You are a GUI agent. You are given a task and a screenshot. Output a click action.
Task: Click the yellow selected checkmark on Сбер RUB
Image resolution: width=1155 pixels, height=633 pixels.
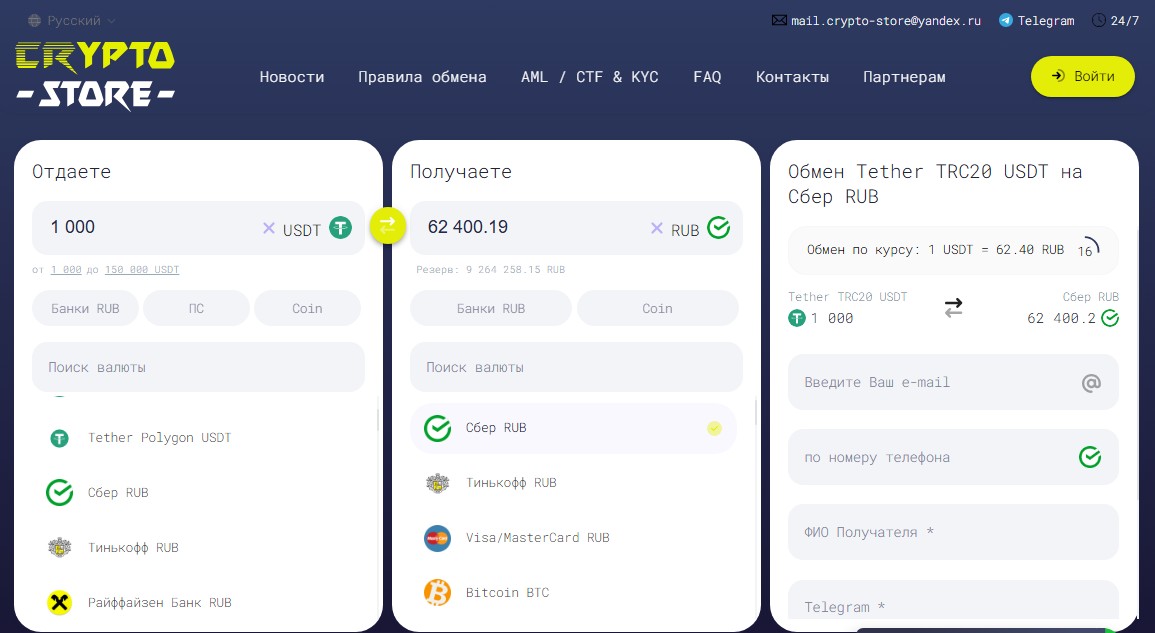(x=714, y=428)
